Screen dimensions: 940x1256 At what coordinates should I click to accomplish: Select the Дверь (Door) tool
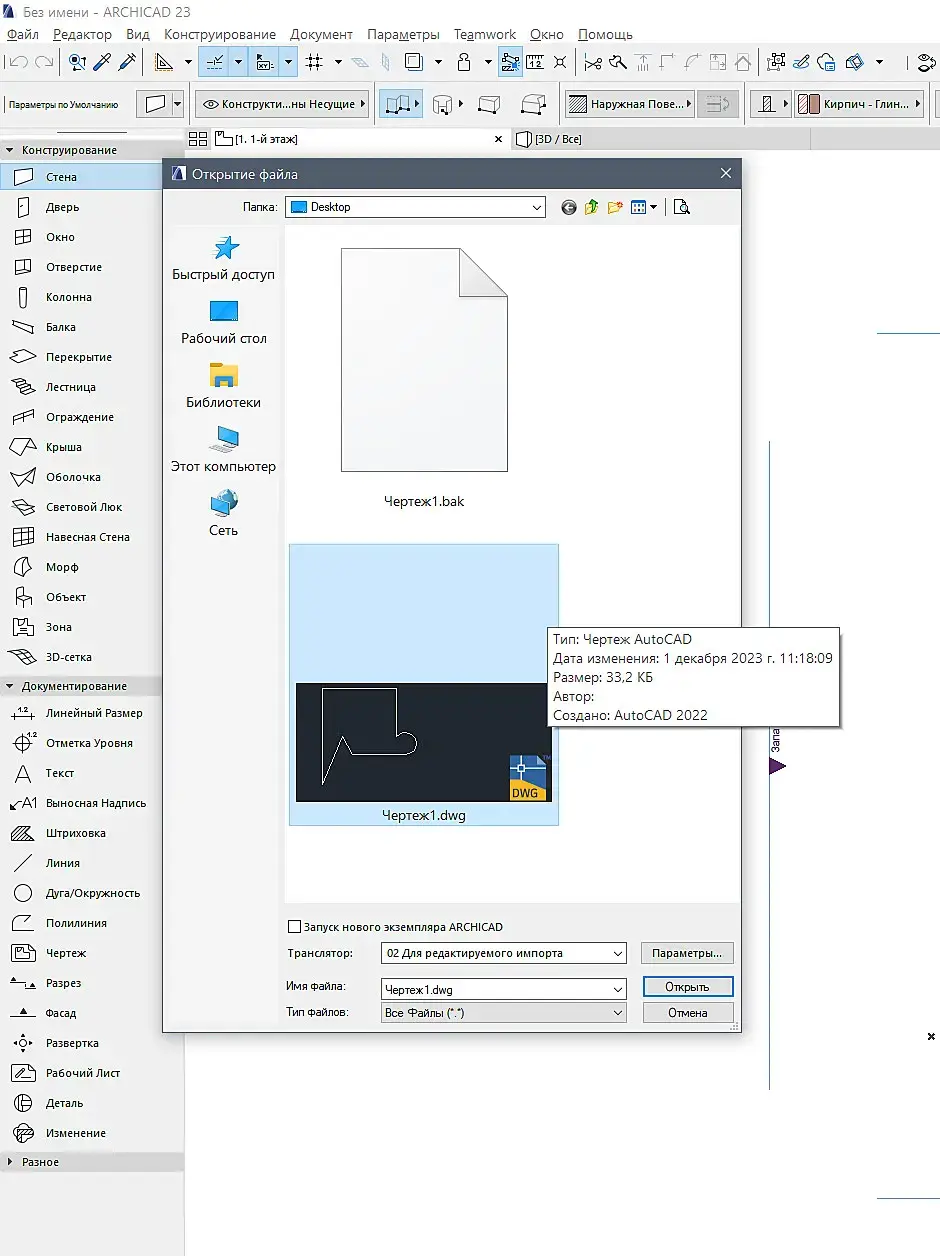pyautogui.click(x=62, y=207)
